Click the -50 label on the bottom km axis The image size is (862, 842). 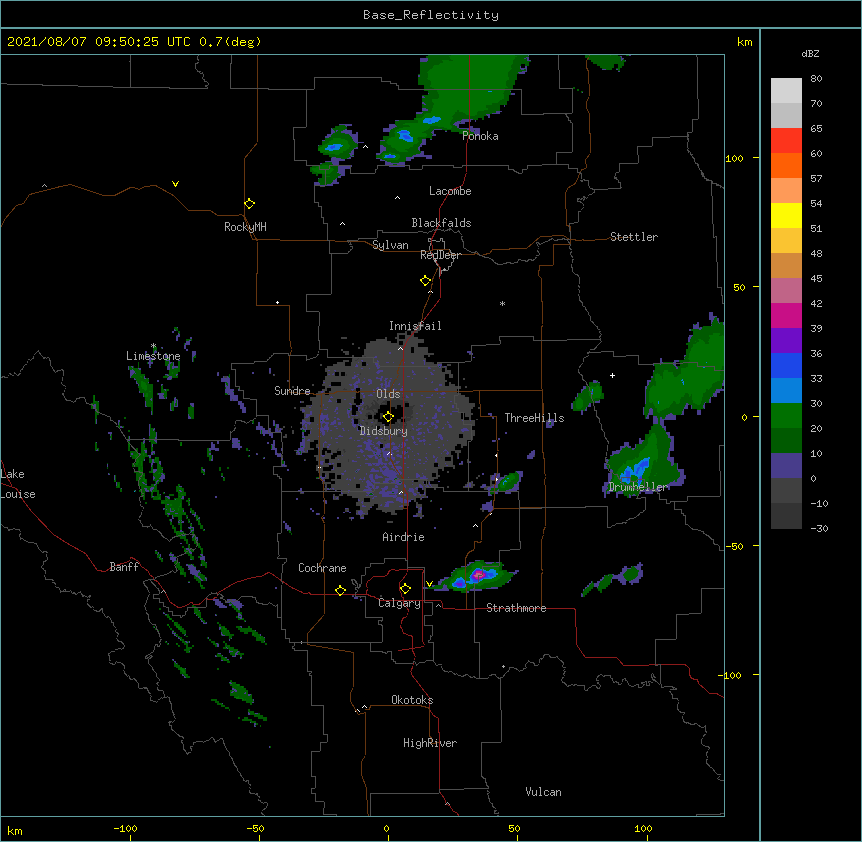tap(255, 828)
